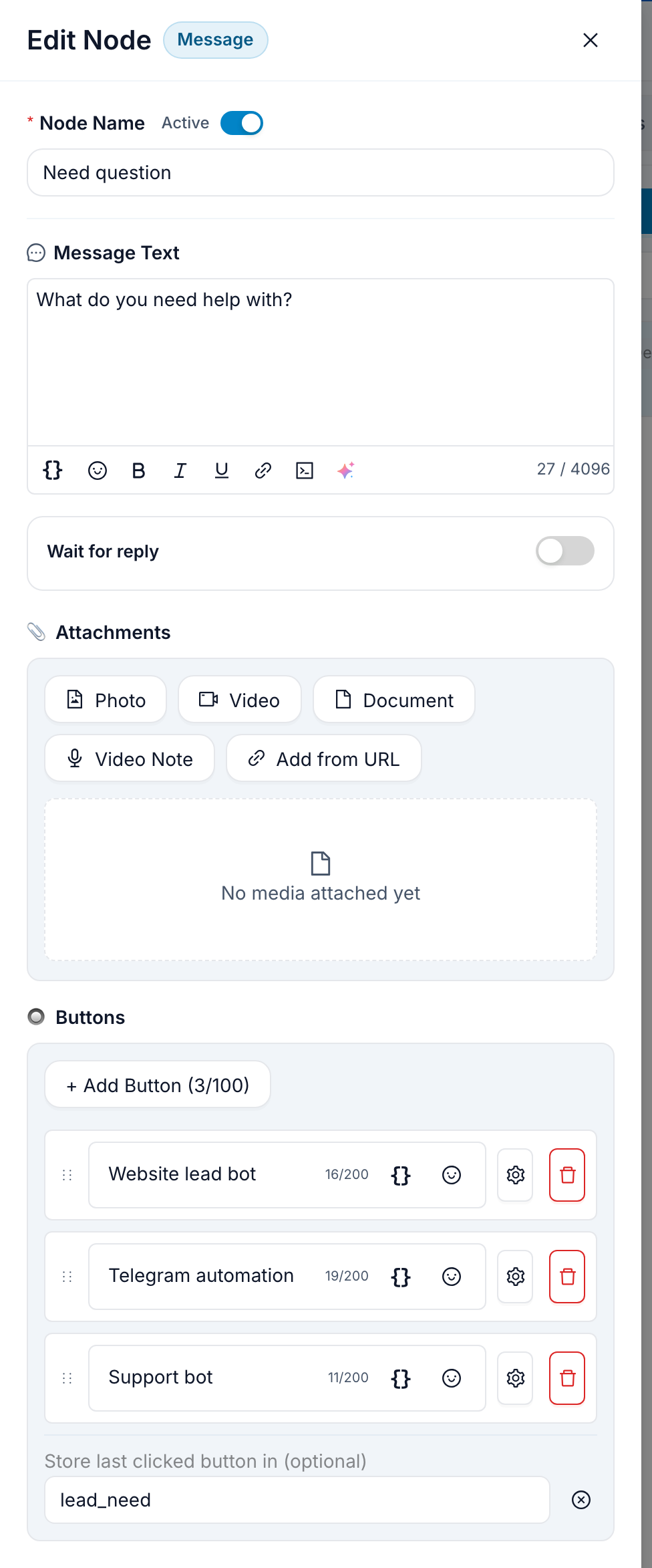Grab drag handle of Website lead bot
Screen dimensions: 652x1568
pos(67,1175)
